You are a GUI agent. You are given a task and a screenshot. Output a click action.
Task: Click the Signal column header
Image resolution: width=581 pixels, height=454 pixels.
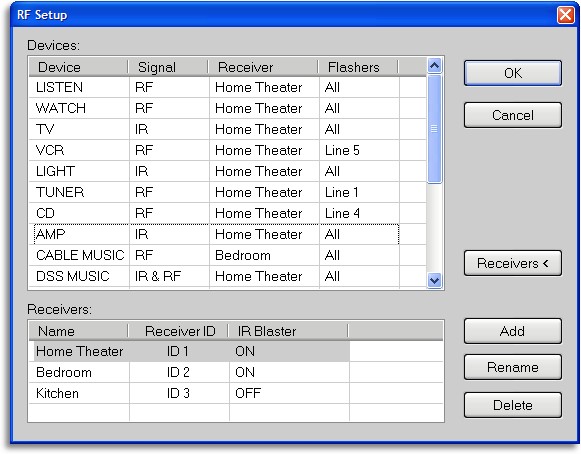tap(168, 67)
